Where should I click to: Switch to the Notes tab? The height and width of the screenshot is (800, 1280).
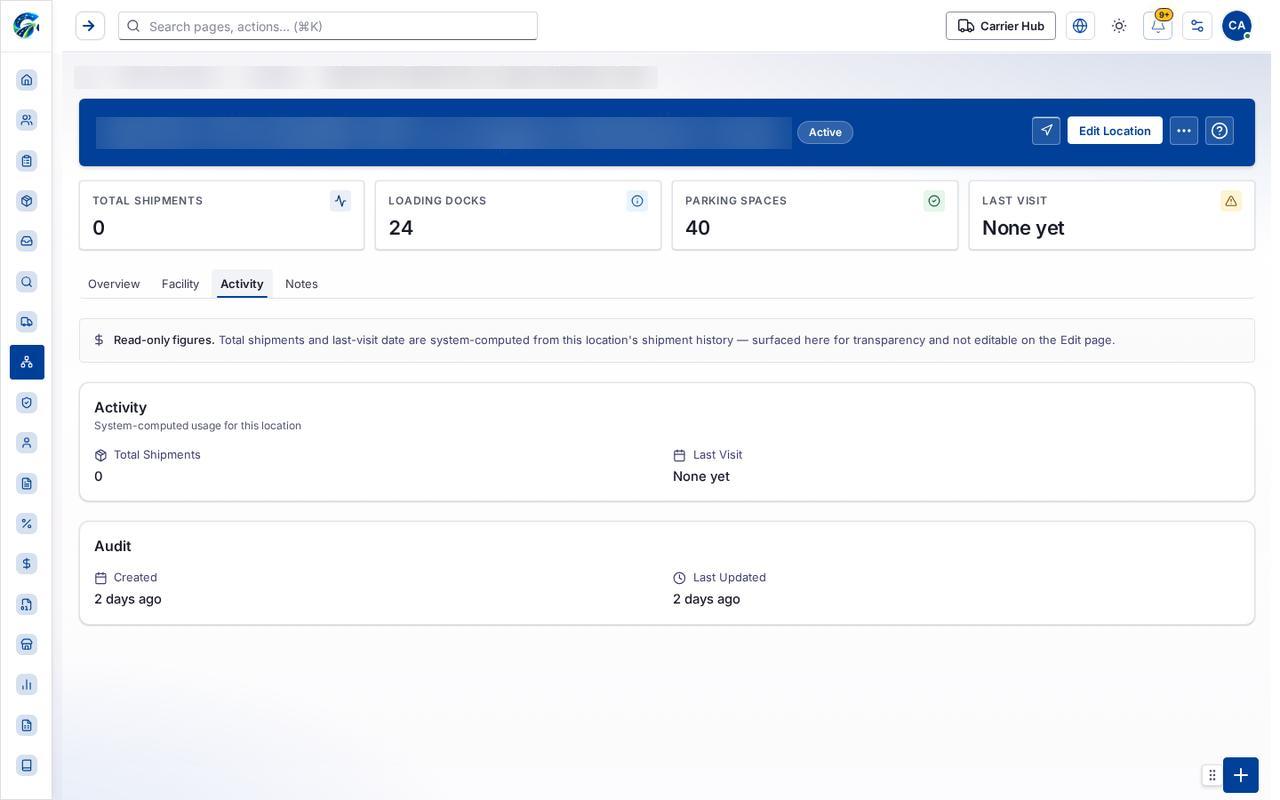coord(302,284)
